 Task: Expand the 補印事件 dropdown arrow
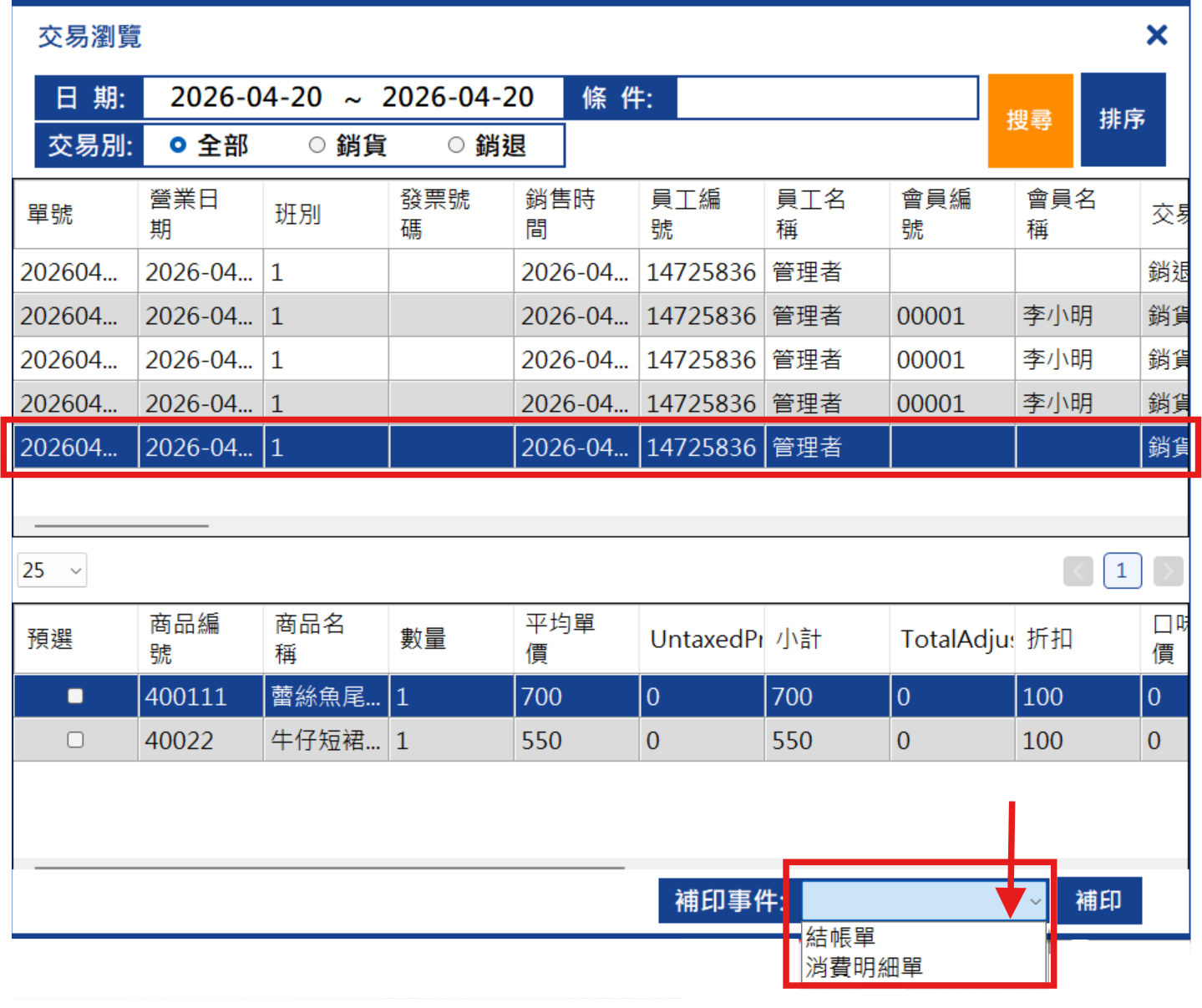coord(1035,901)
